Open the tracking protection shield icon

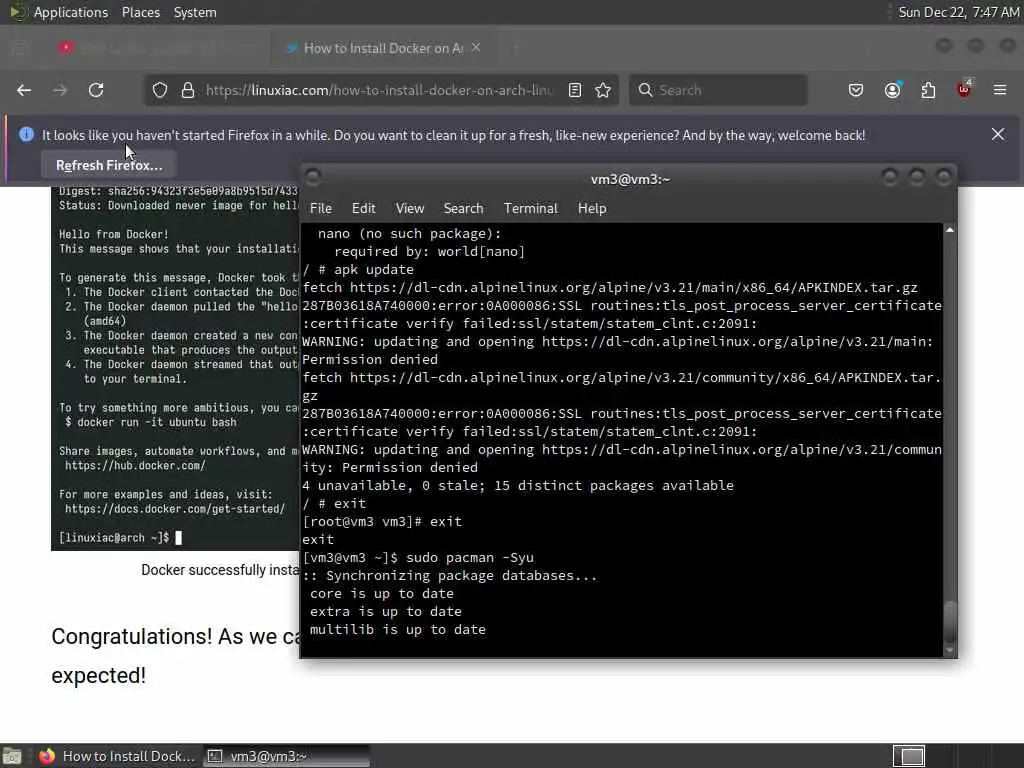tap(160, 90)
